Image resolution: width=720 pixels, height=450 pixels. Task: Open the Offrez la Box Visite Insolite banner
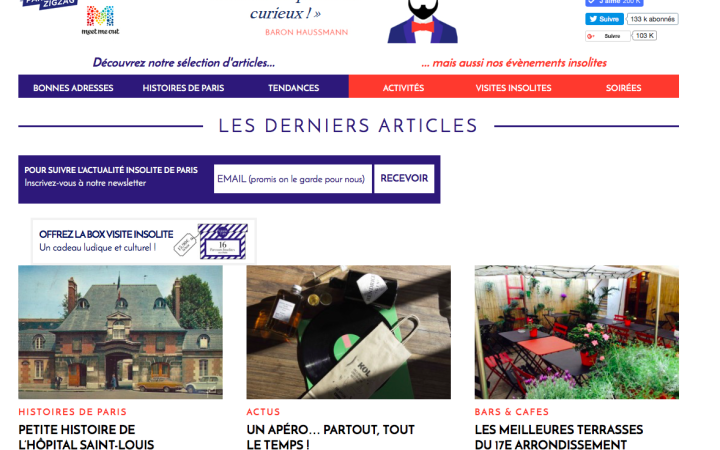coord(144,242)
